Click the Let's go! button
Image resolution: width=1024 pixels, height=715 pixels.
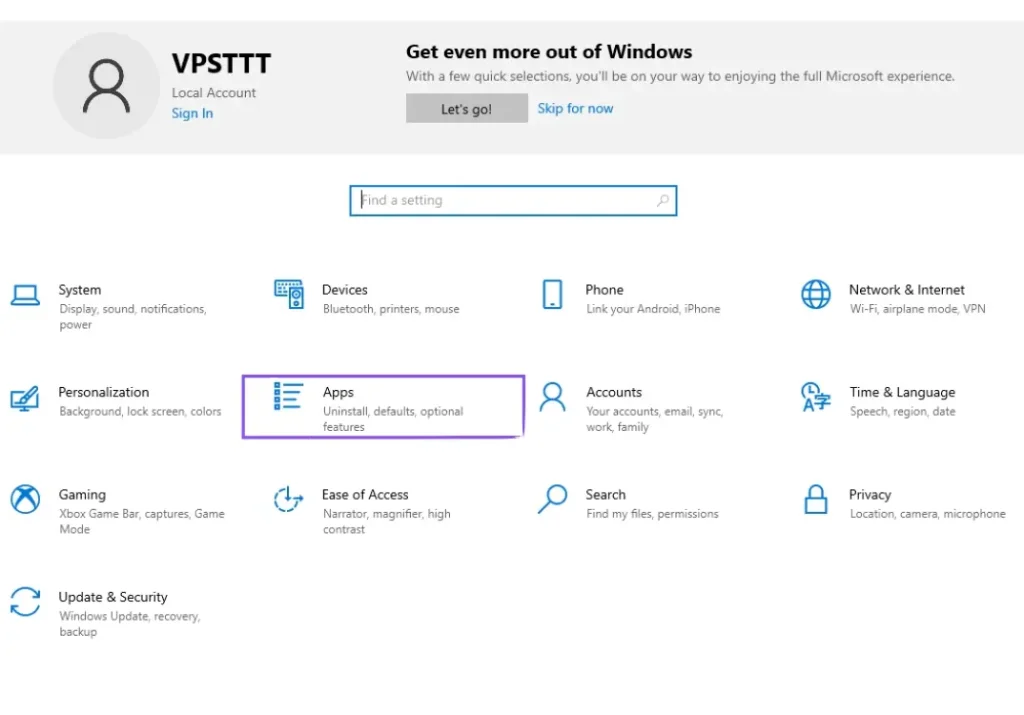[467, 108]
